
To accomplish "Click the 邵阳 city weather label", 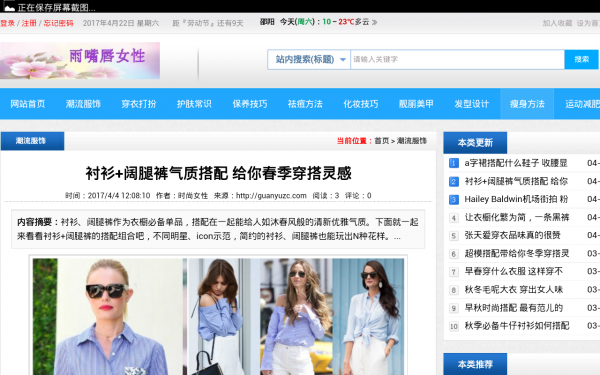I will (x=267, y=22).
